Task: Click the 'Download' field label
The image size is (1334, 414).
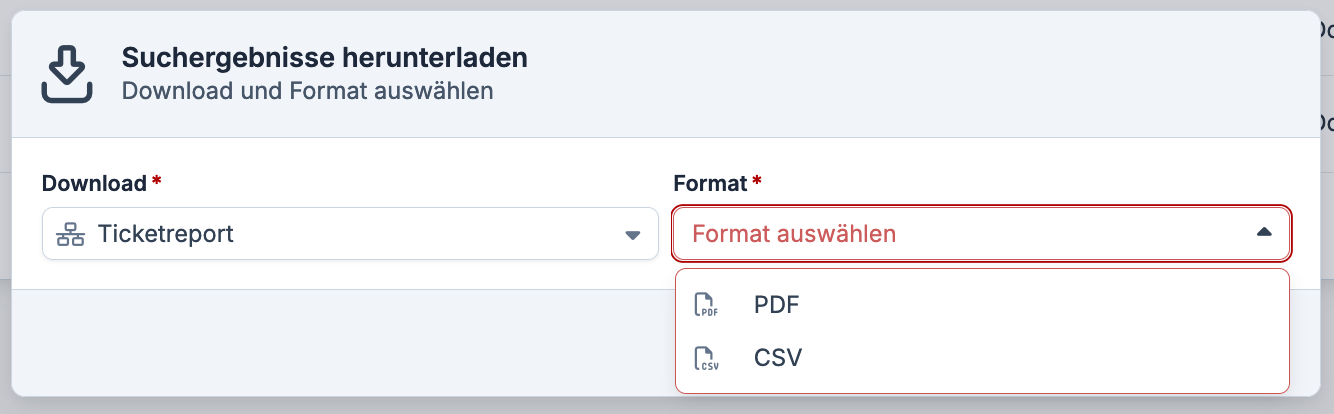Action: (94, 183)
